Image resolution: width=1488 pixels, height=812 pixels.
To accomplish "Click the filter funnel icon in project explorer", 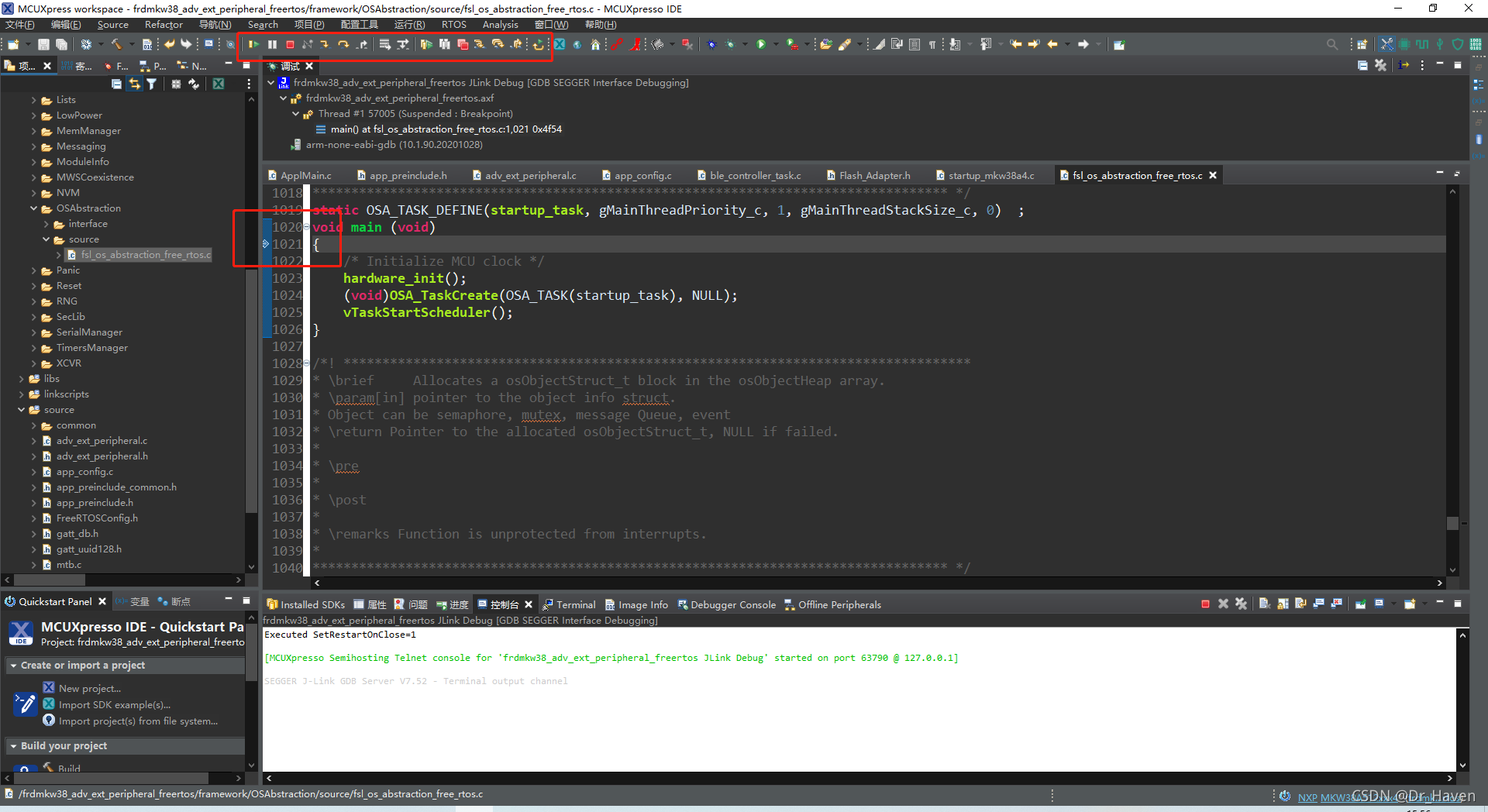I will 151,84.
